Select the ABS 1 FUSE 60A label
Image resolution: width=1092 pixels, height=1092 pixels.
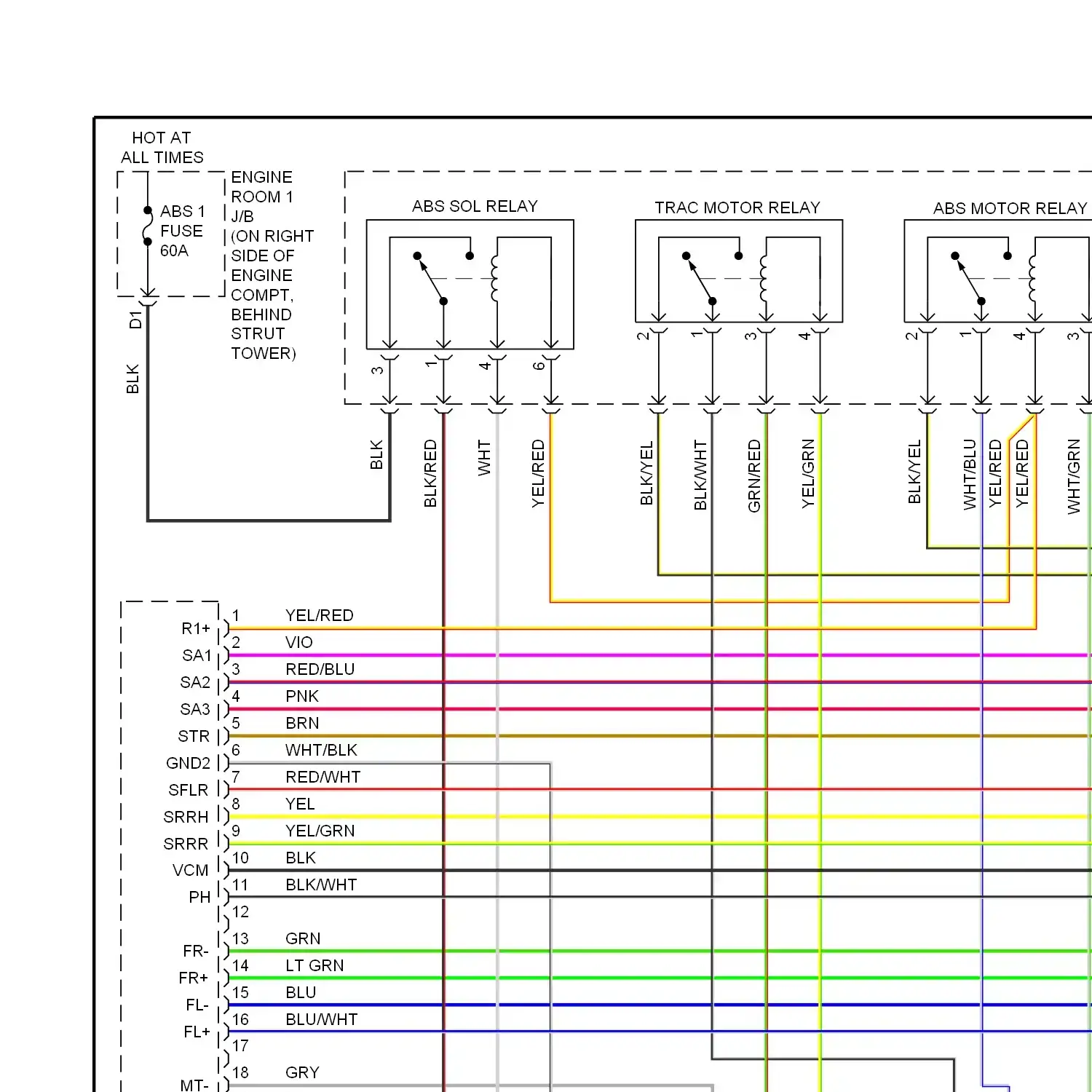click(182, 231)
